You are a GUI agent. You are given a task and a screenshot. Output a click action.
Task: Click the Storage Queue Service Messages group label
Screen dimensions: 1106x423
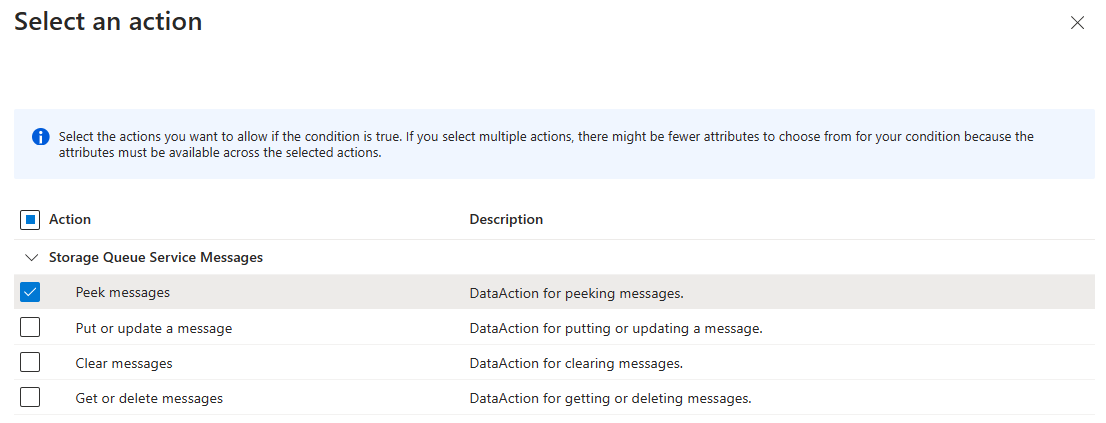point(156,257)
